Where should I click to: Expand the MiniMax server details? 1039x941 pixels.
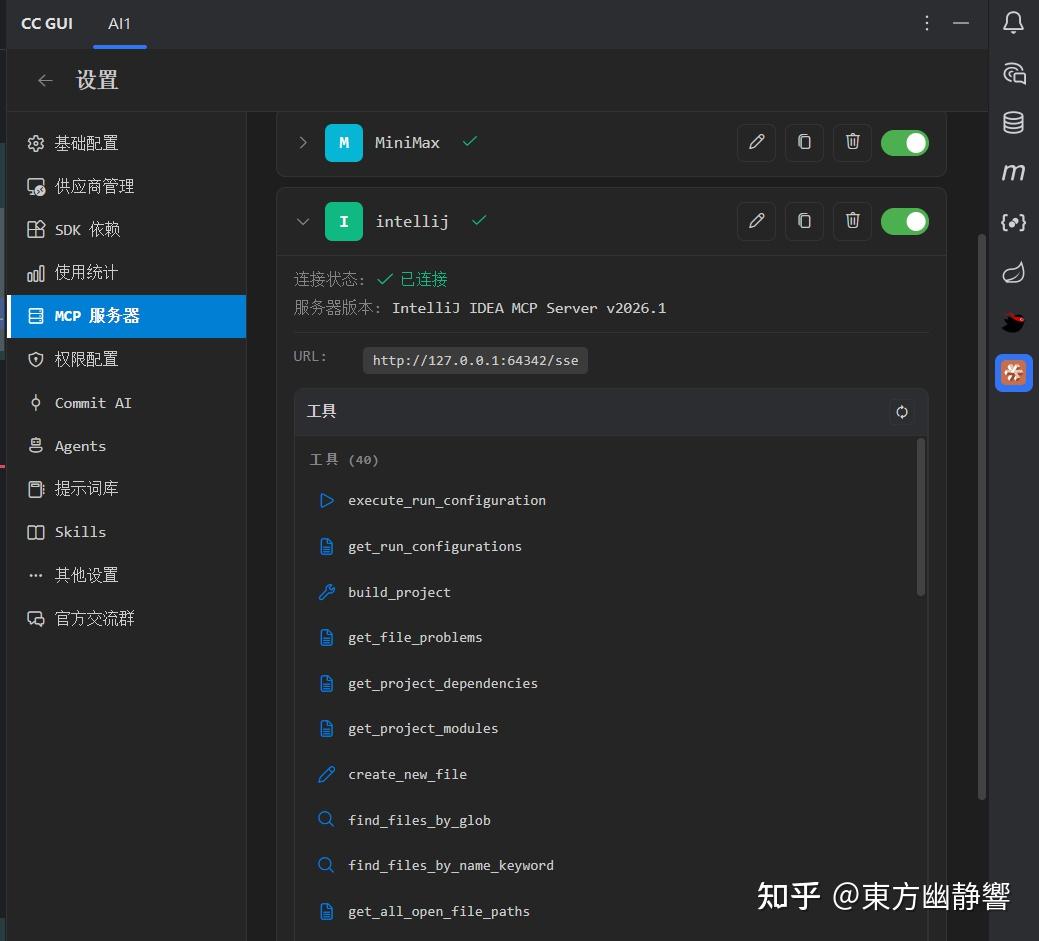tap(303, 142)
